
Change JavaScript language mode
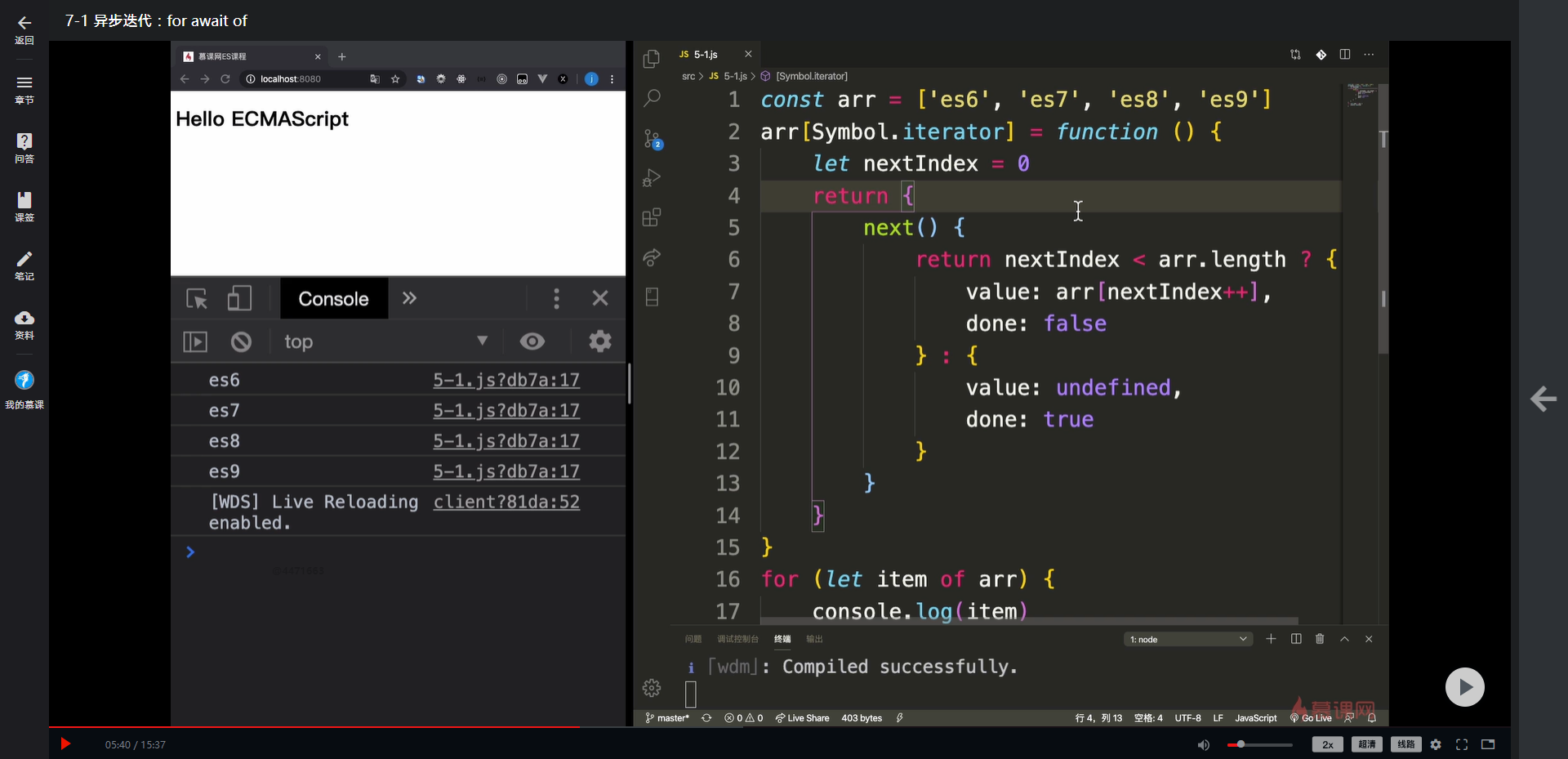pyautogui.click(x=1255, y=718)
